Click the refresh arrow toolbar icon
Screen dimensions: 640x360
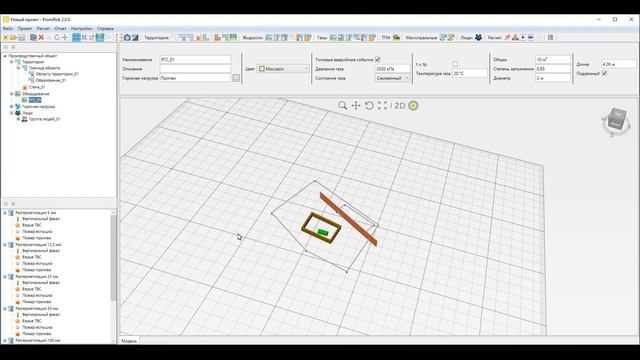pos(57,38)
